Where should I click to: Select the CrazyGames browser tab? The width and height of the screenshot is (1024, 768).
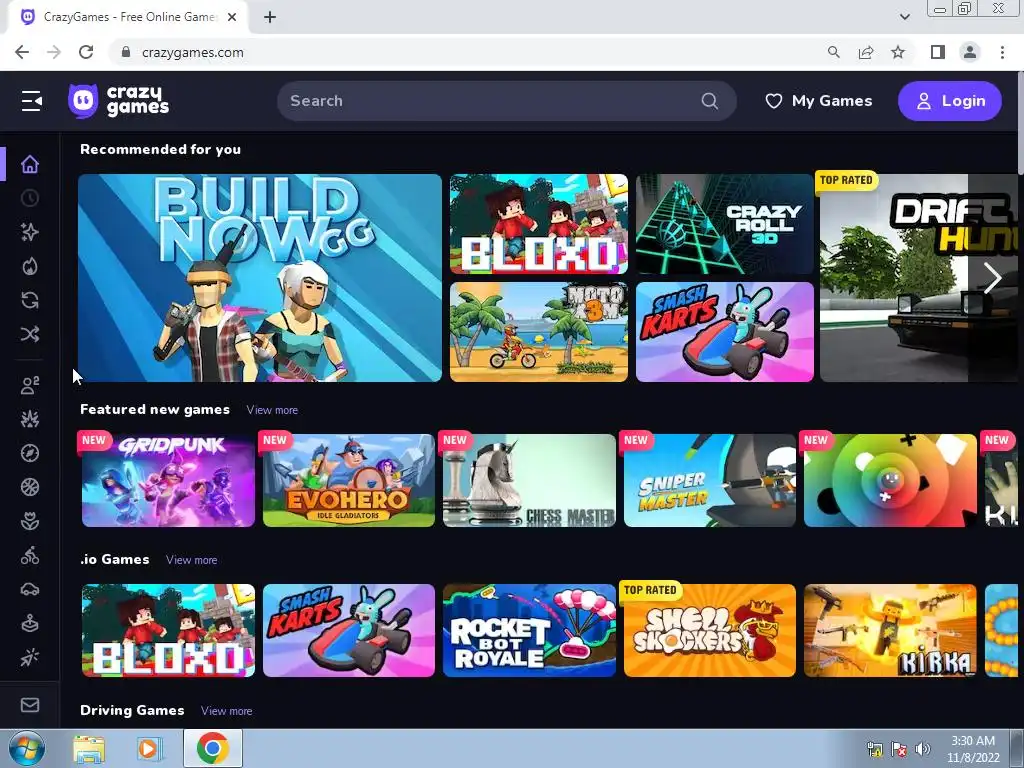[127, 17]
